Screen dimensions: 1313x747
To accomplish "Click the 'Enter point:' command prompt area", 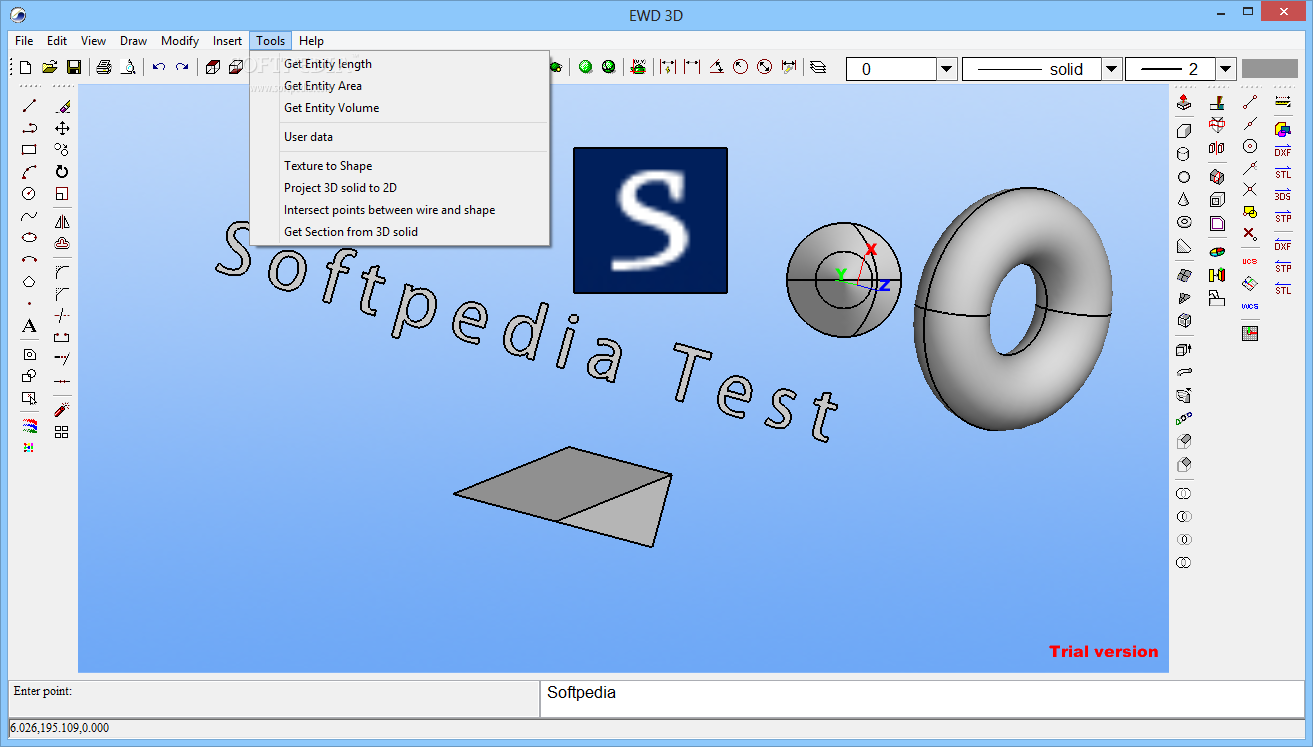I will point(274,699).
